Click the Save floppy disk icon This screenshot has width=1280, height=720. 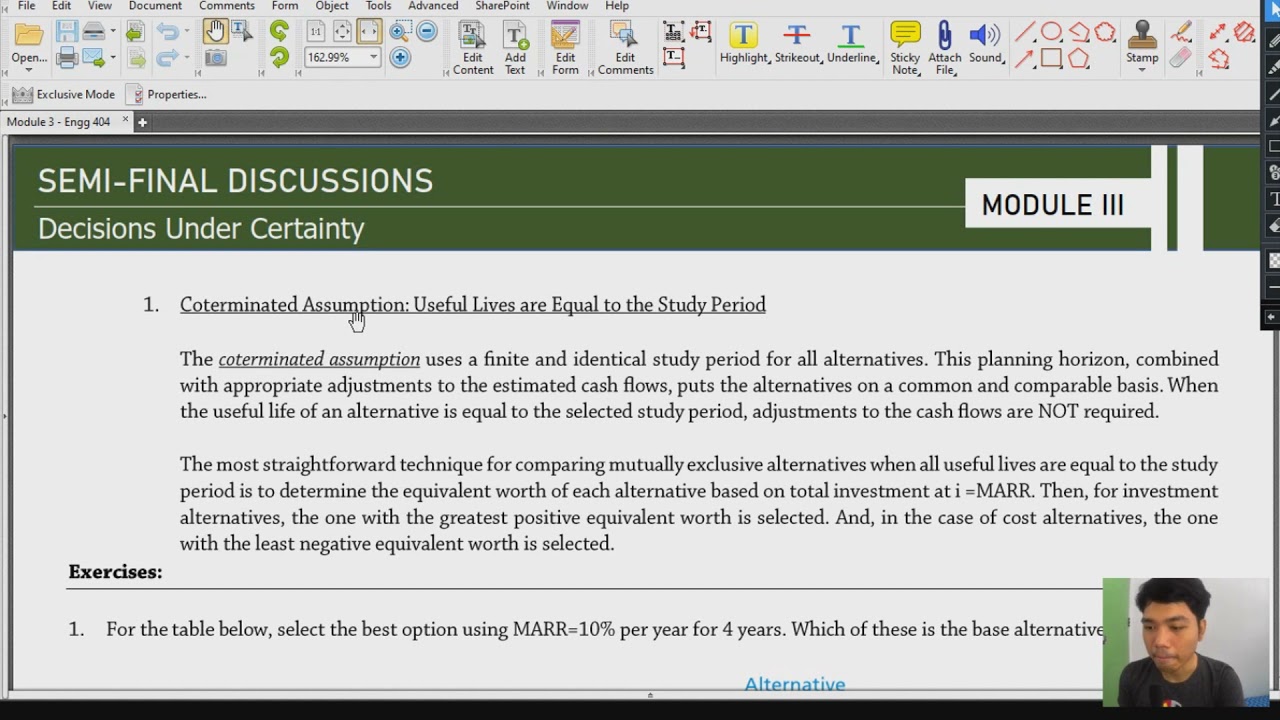pos(67,32)
